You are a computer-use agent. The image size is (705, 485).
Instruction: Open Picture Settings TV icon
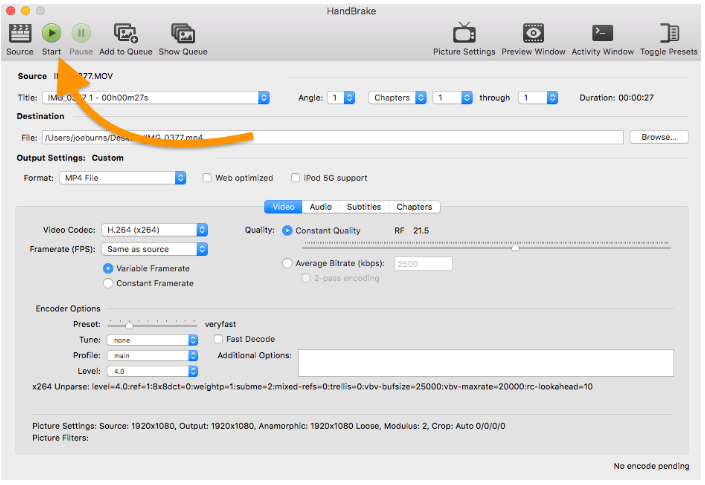tap(464, 33)
